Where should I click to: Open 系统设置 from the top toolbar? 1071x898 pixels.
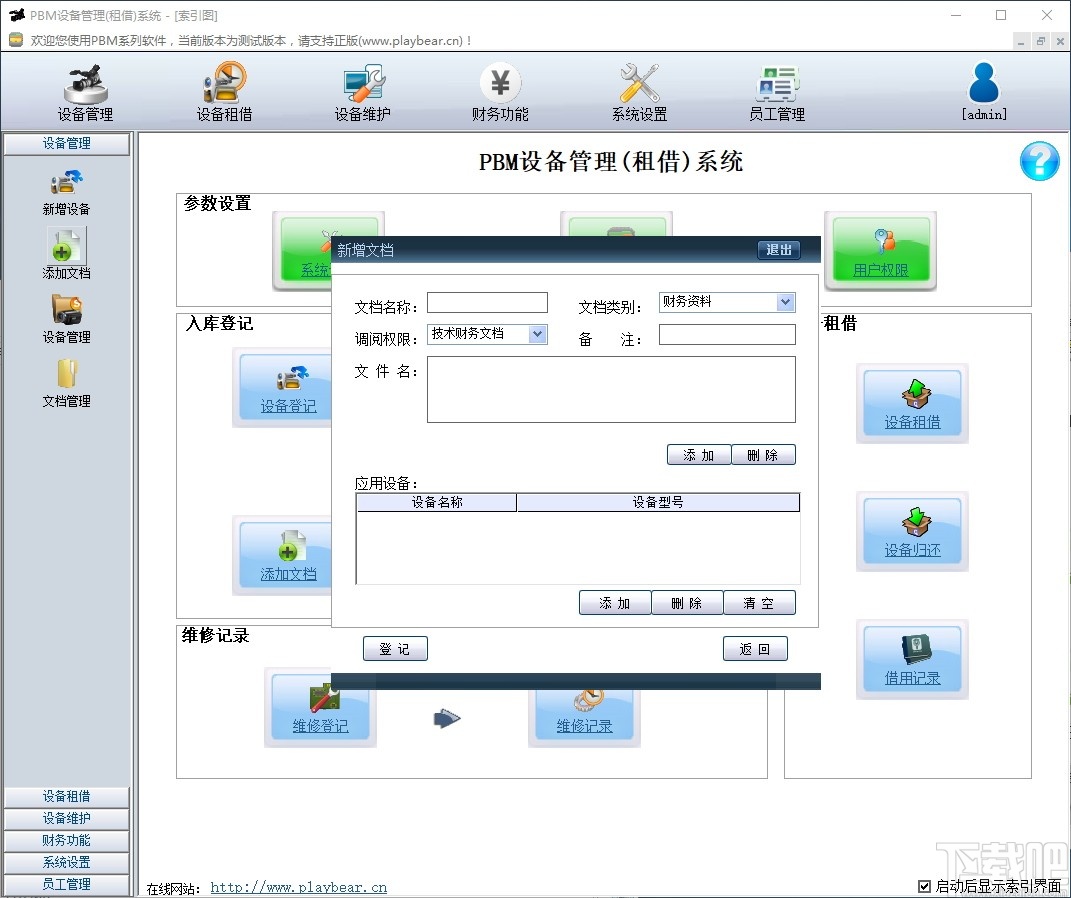pyautogui.click(x=639, y=92)
